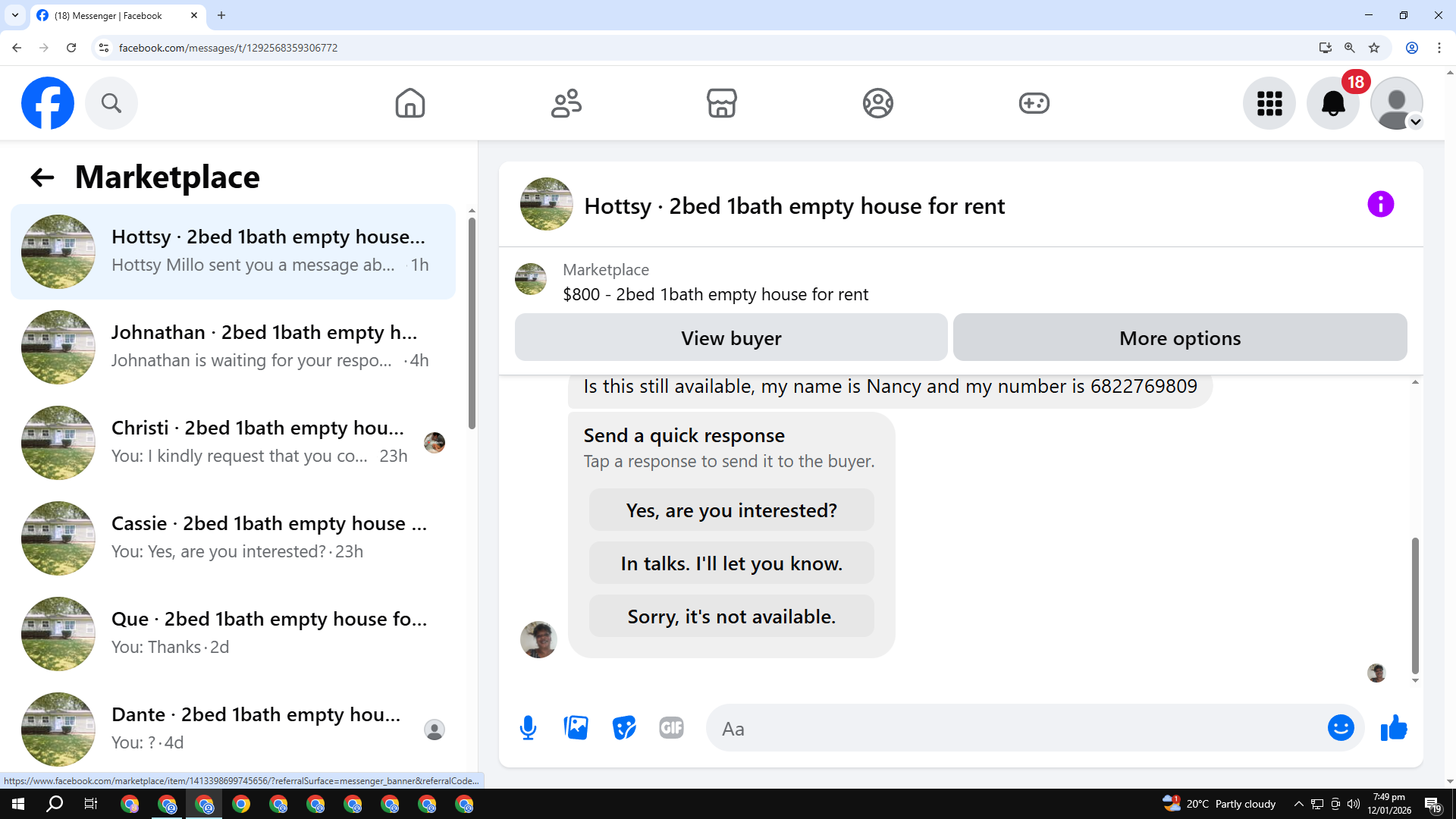Send quick response "Yes, are you interested?"

tap(731, 510)
